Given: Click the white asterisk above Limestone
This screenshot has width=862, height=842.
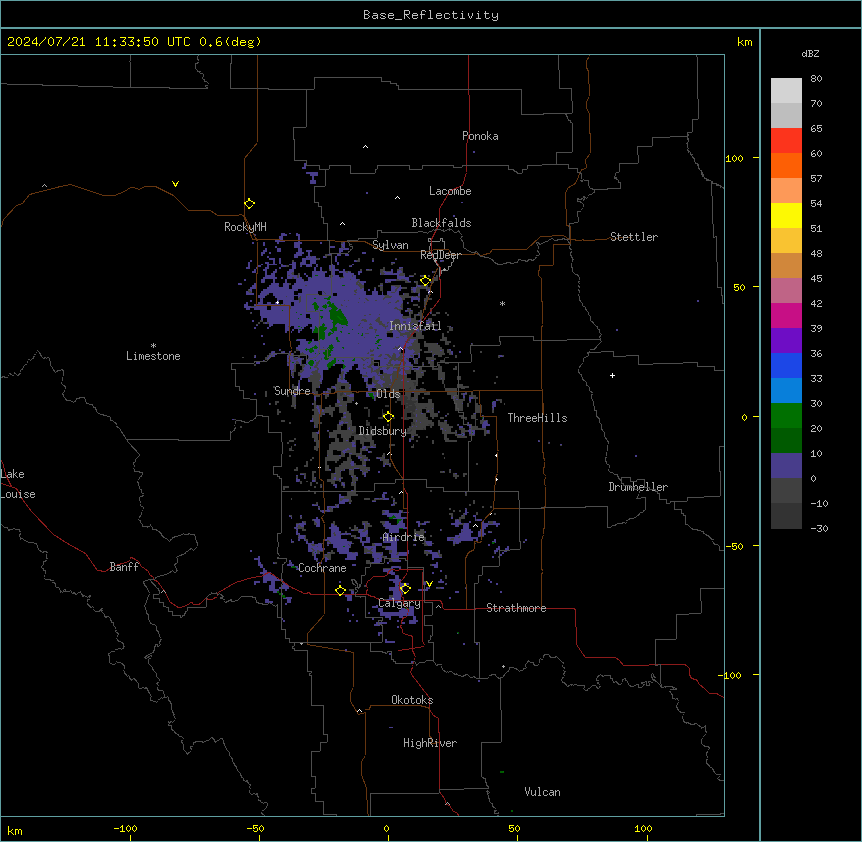Looking at the screenshot, I should tap(153, 346).
